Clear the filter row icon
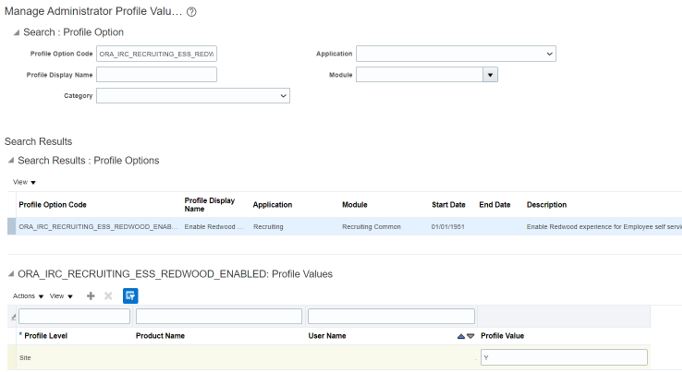Viewport: 682px width, 372px height. (x=13, y=317)
